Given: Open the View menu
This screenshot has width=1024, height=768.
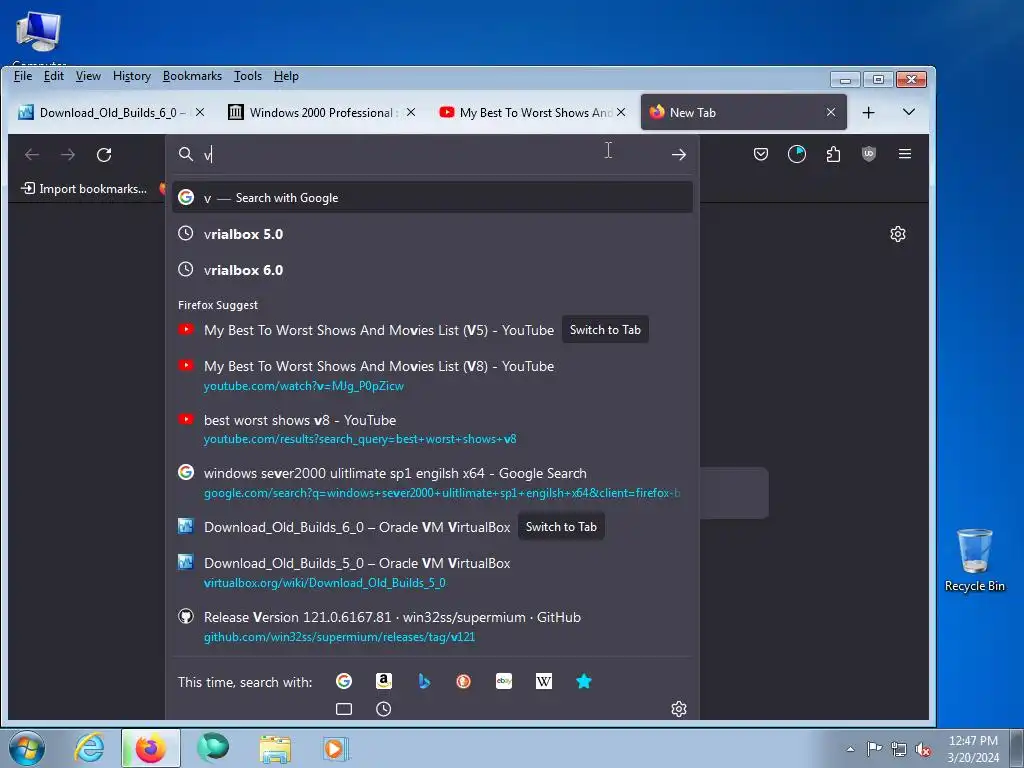Looking at the screenshot, I should point(88,76).
